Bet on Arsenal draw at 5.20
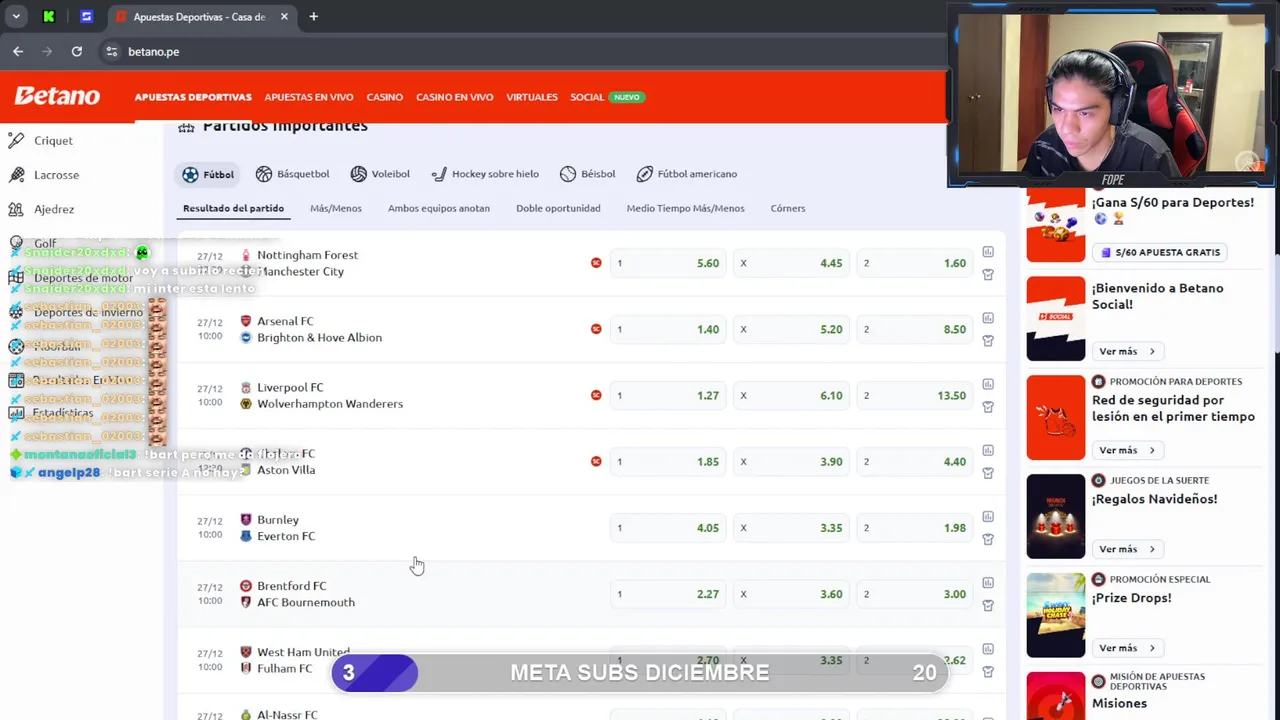 point(792,329)
